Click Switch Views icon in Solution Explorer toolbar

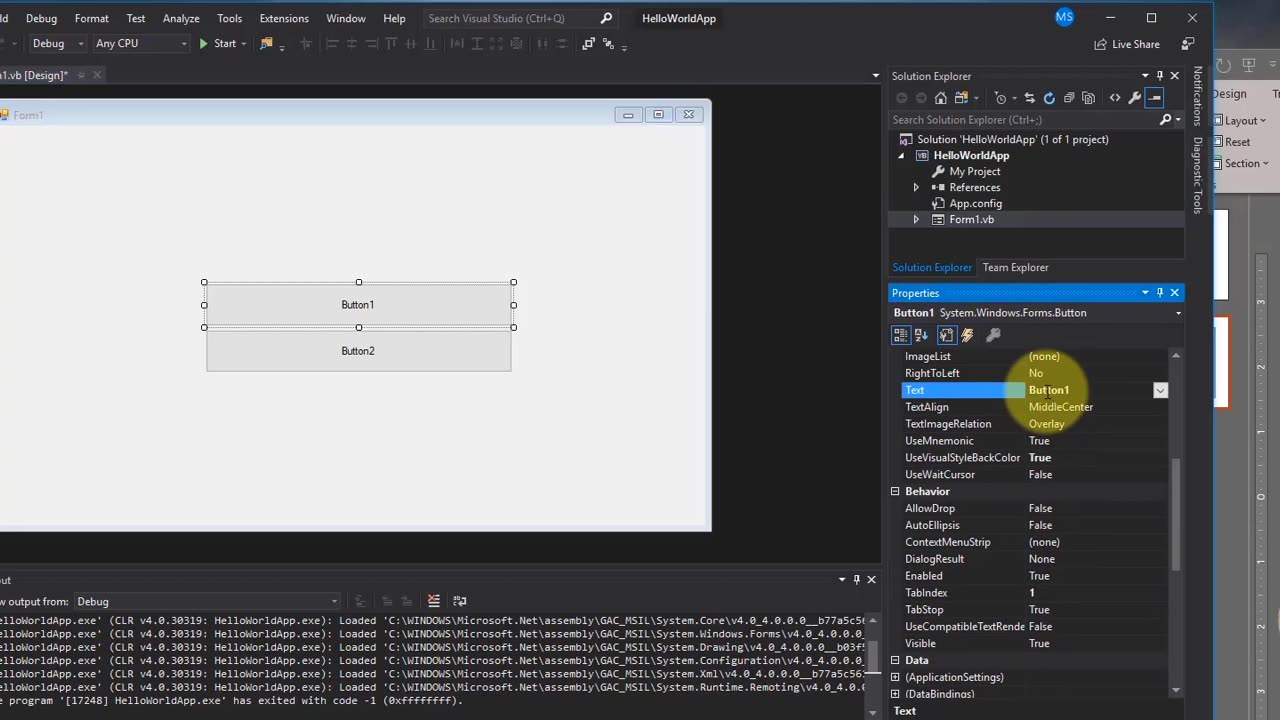[962, 98]
